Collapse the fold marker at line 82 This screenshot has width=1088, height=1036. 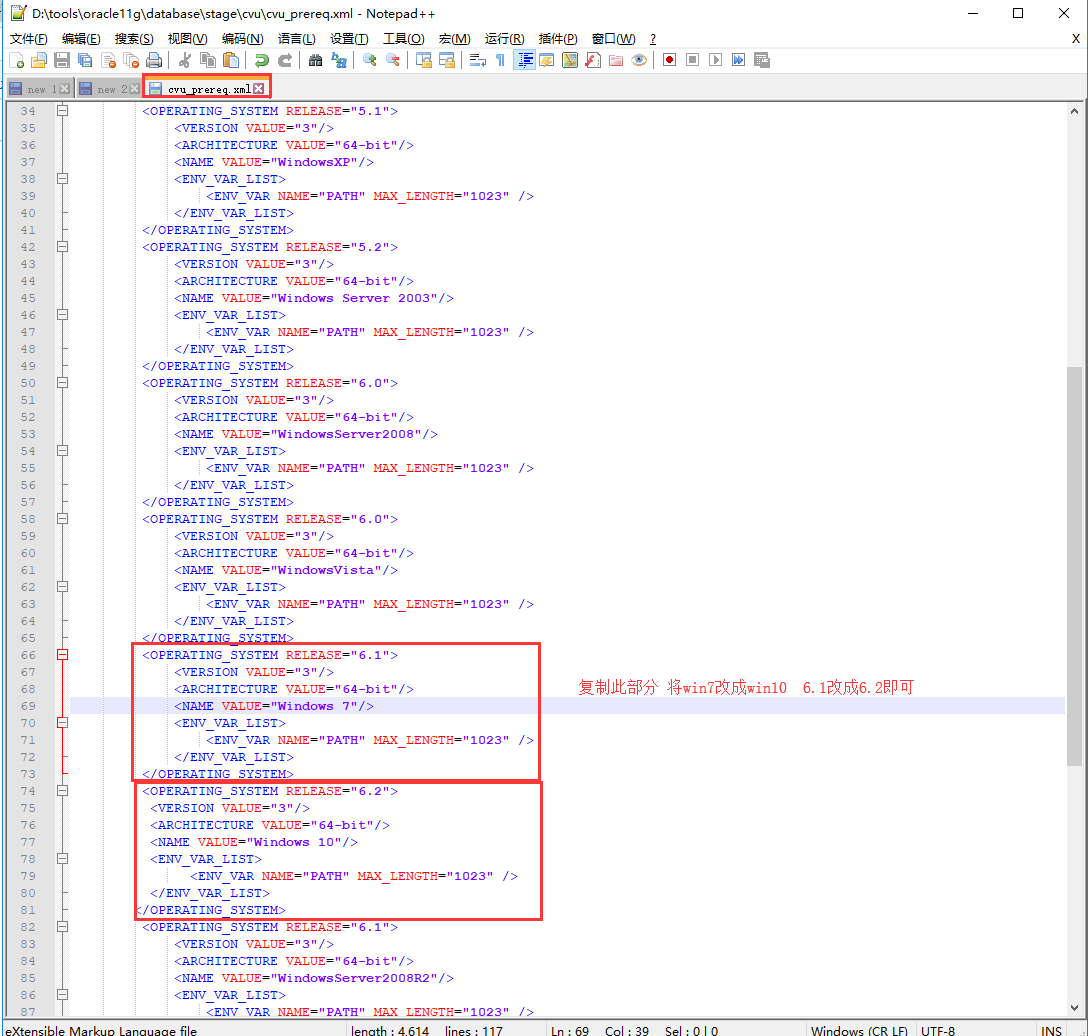[62, 926]
